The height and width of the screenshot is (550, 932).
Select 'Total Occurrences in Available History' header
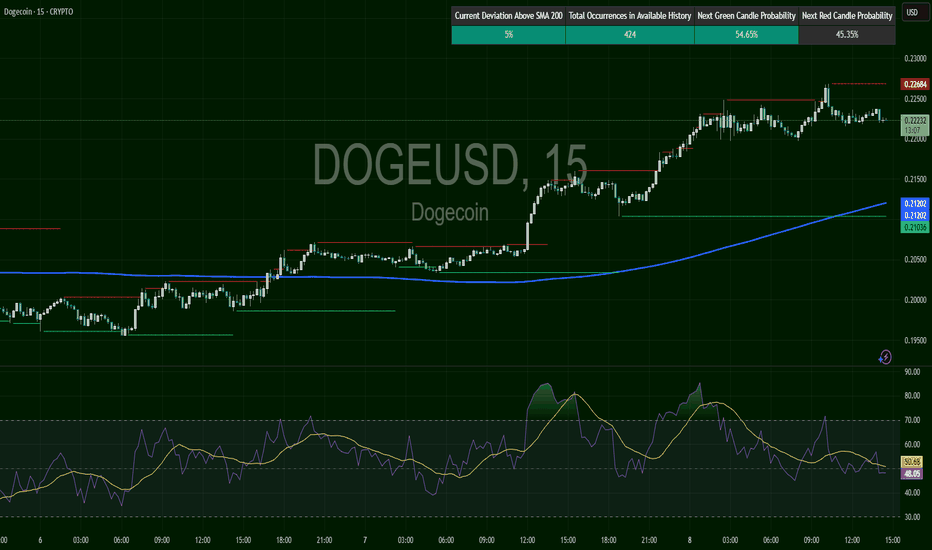(629, 15)
